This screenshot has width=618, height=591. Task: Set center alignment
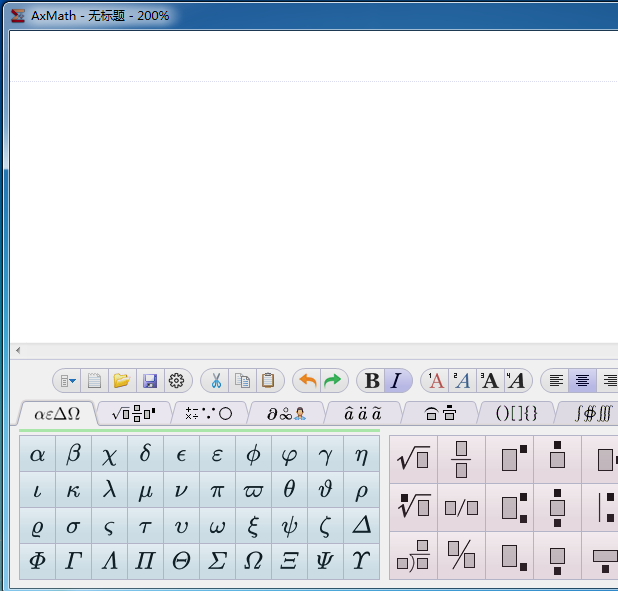coord(583,381)
